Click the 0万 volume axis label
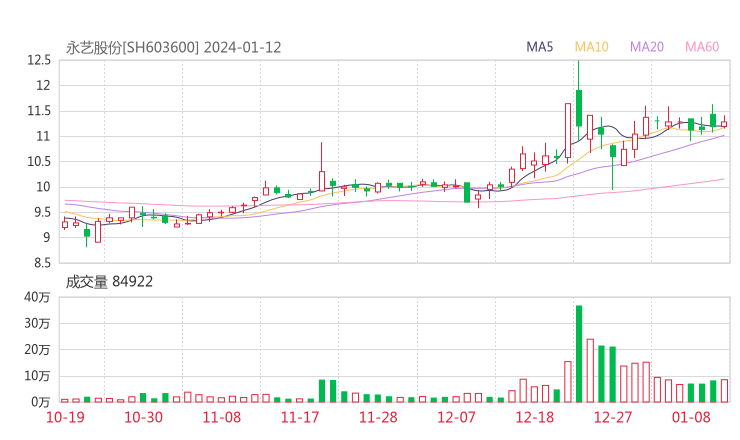The height and width of the screenshot is (440, 740). [x=41, y=402]
